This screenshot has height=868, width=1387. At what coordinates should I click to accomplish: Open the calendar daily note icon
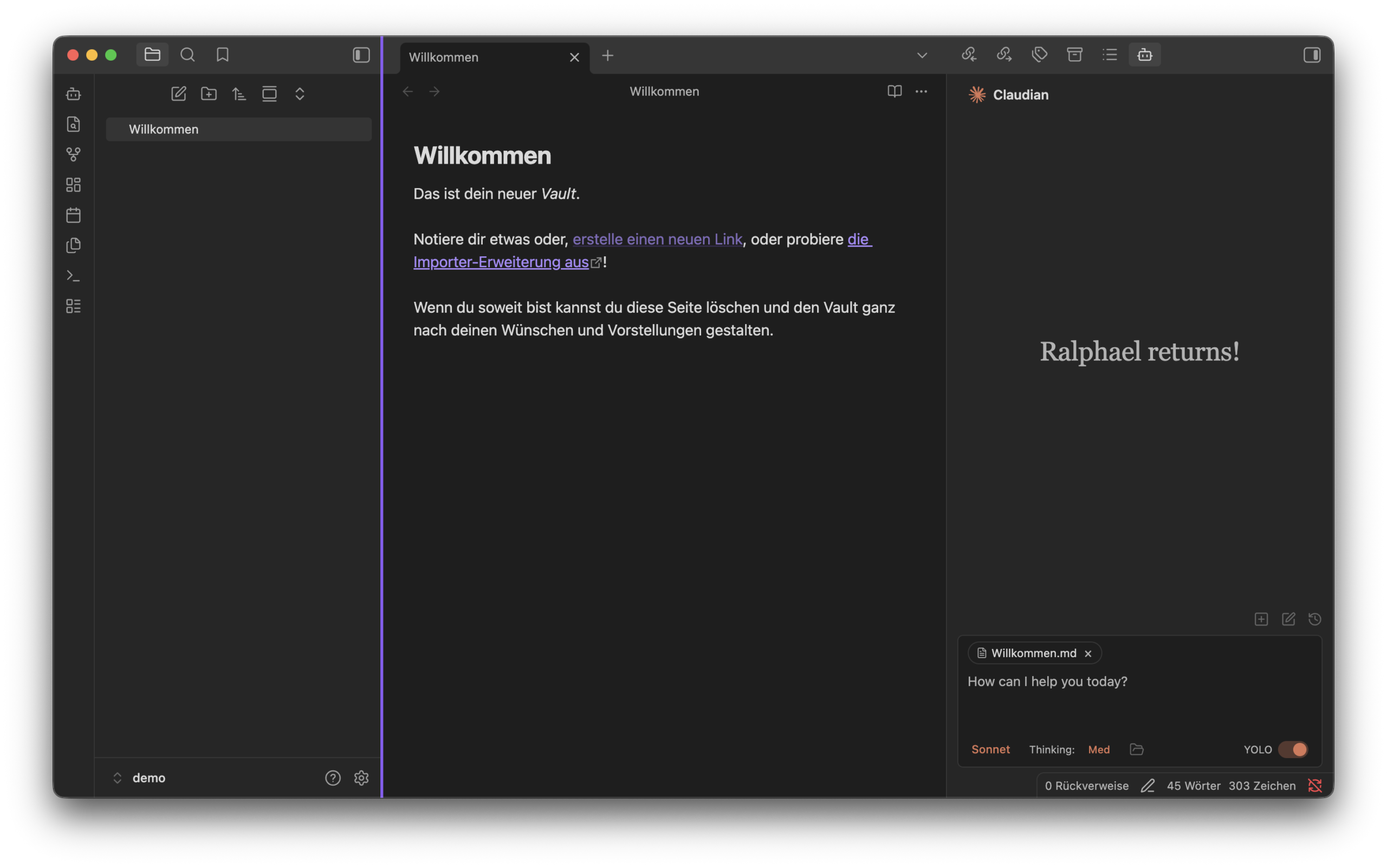point(74,215)
